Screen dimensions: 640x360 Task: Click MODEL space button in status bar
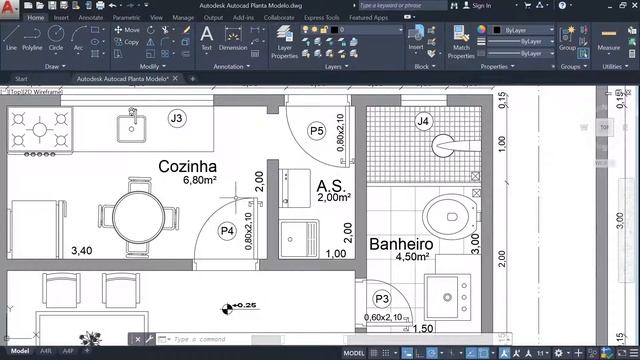[x=353, y=353]
